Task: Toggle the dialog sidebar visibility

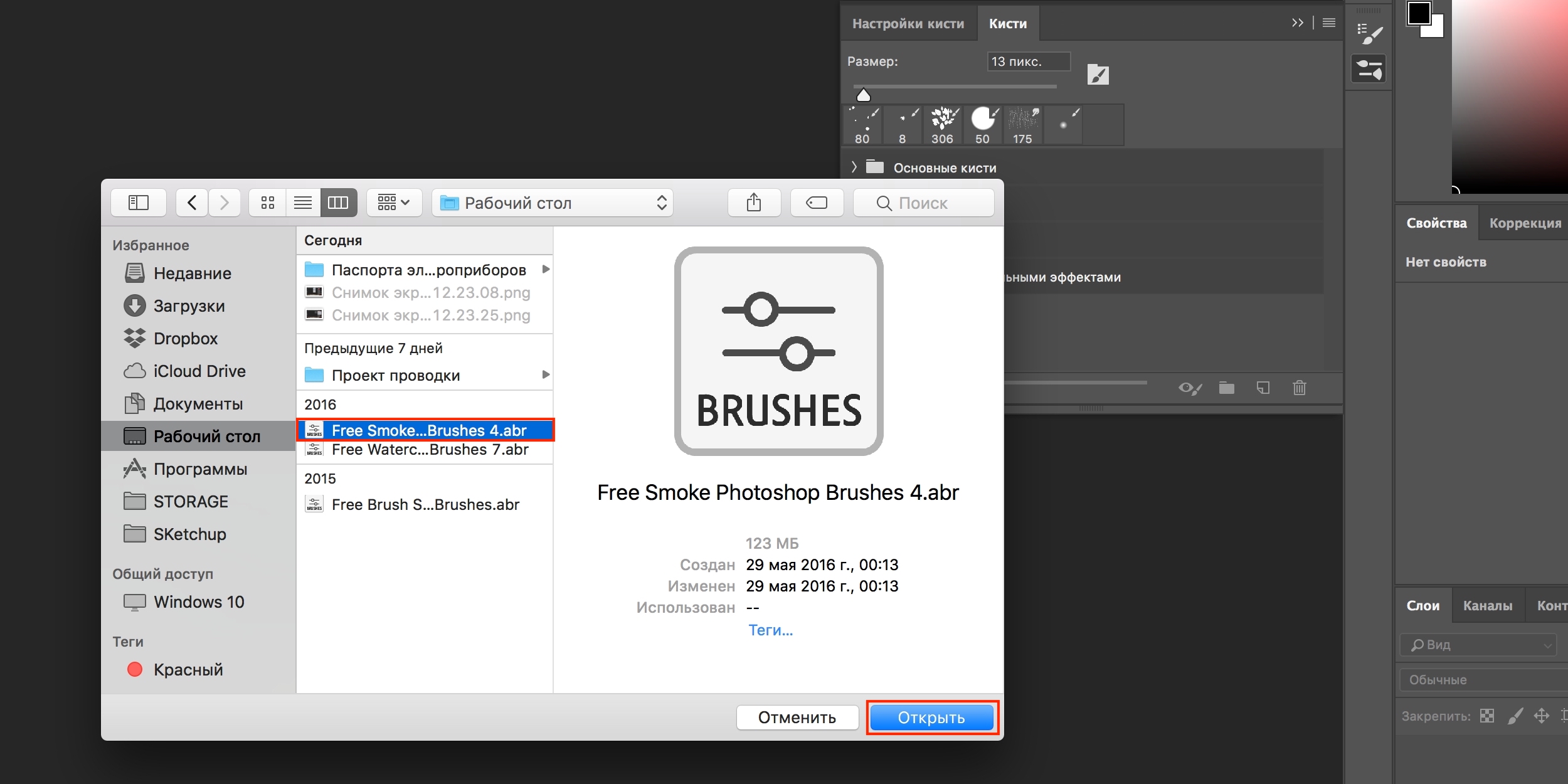Action: (x=138, y=203)
